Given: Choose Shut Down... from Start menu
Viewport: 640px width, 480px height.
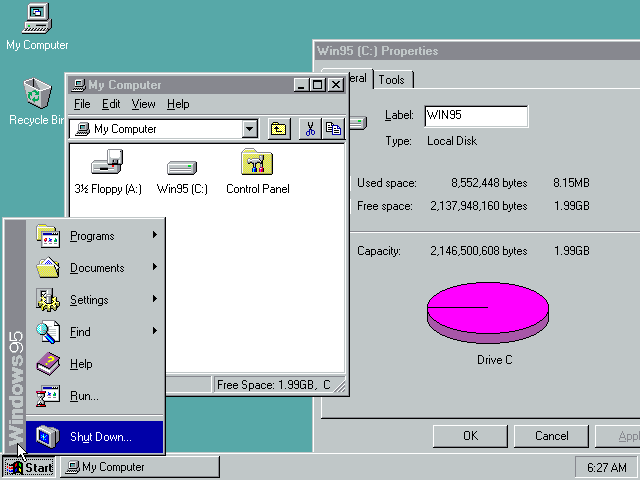Looking at the screenshot, I should pyautogui.click(x=94, y=437).
